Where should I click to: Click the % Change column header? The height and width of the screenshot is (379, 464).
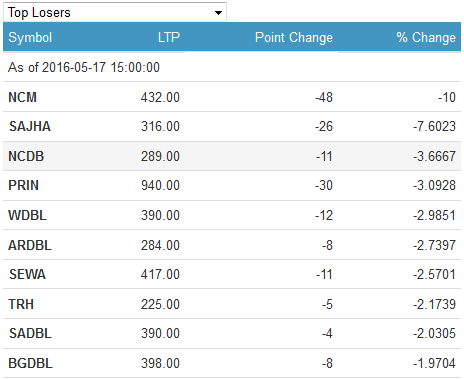[426, 37]
